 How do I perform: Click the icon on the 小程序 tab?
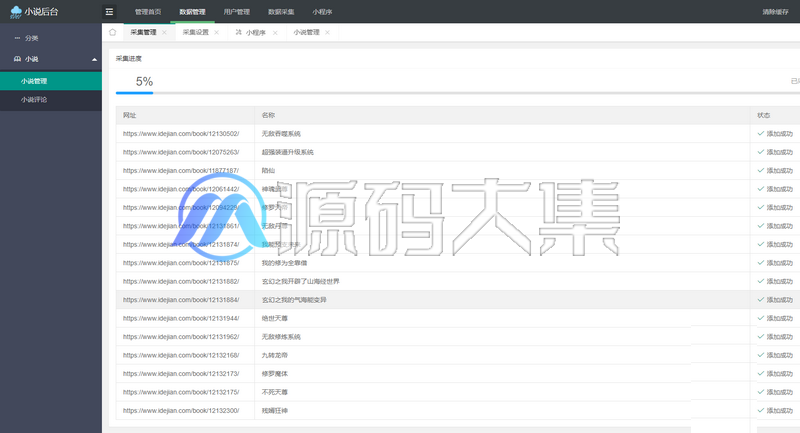(x=238, y=32)
